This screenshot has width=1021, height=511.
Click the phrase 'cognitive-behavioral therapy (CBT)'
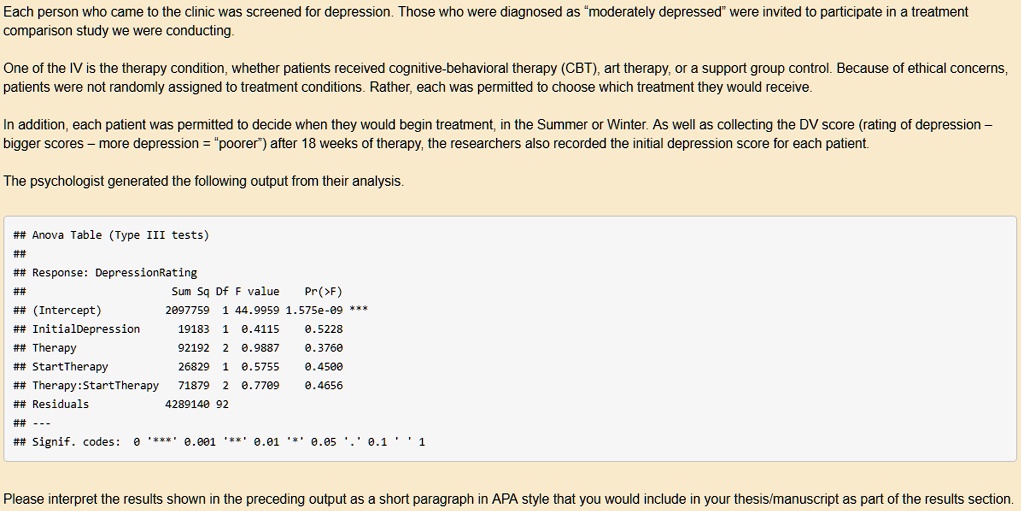492,68
